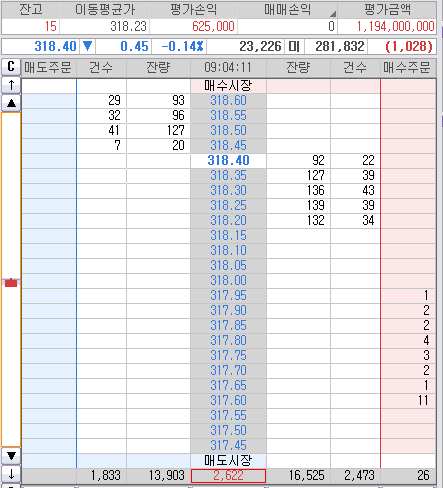The height and width of the screenshot is (488, 443).
Task: Click sell order cell at price 318.60
Action: 49,101
